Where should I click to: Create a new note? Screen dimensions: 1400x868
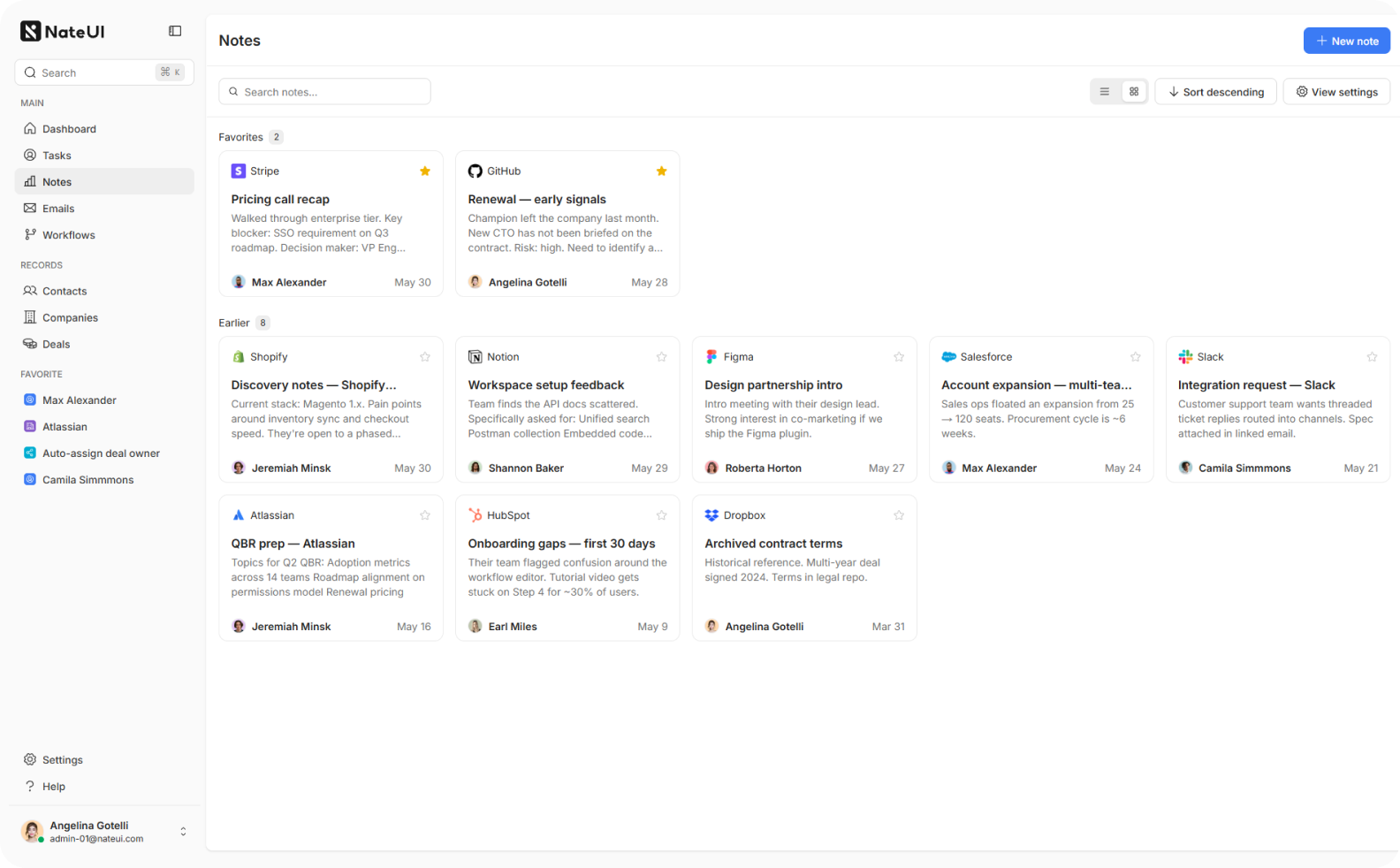tap(1347, 41)
